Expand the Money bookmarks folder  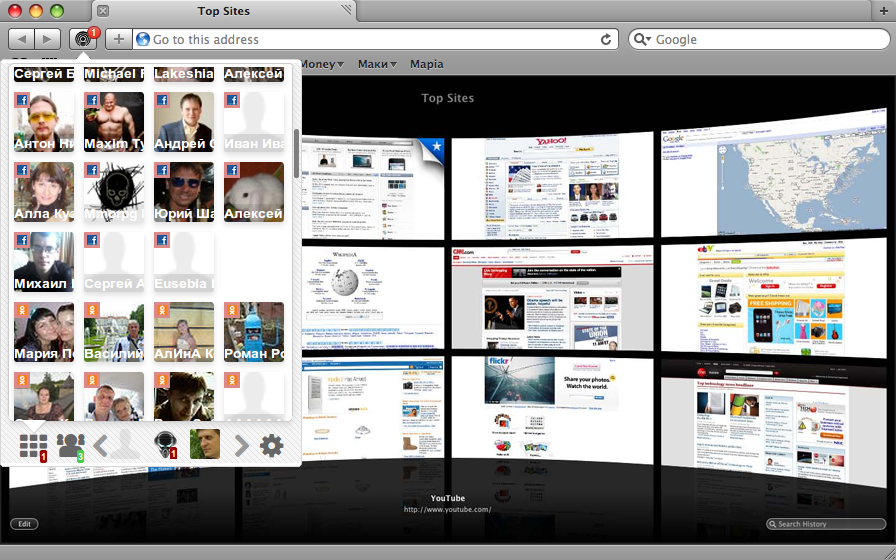tap(322, 64)
